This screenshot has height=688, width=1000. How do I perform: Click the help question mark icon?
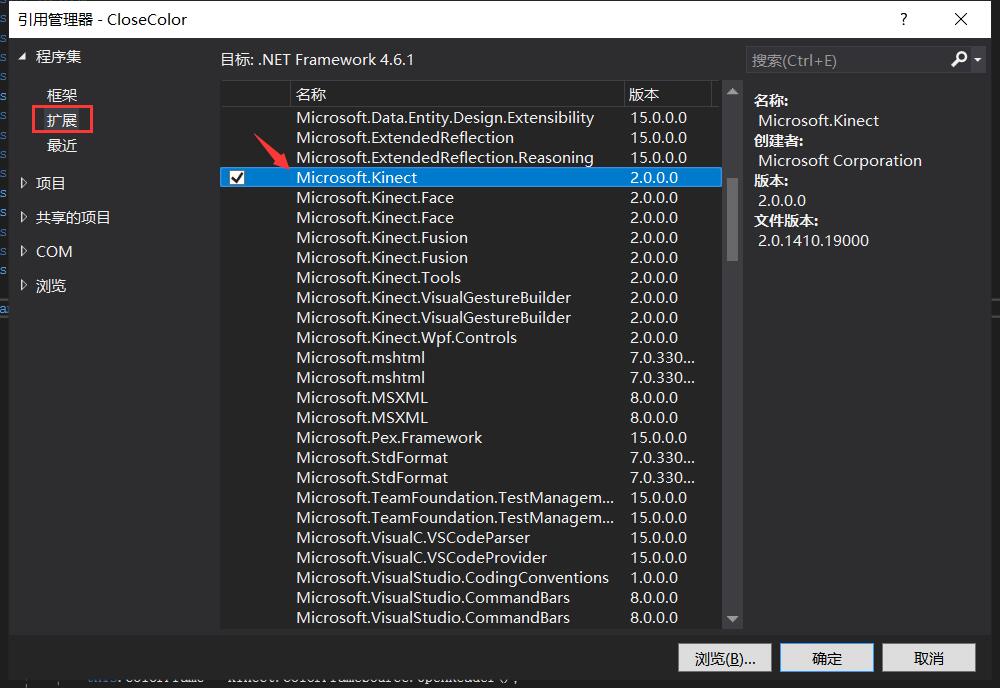click(x=904, y=19)
